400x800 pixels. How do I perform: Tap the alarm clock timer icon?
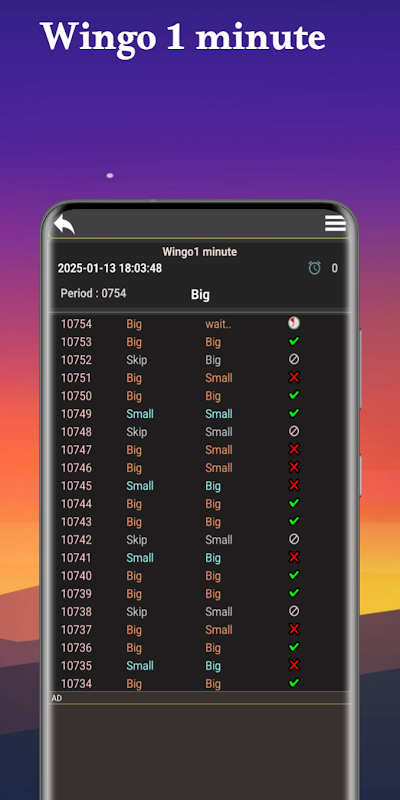click(314, 268)
